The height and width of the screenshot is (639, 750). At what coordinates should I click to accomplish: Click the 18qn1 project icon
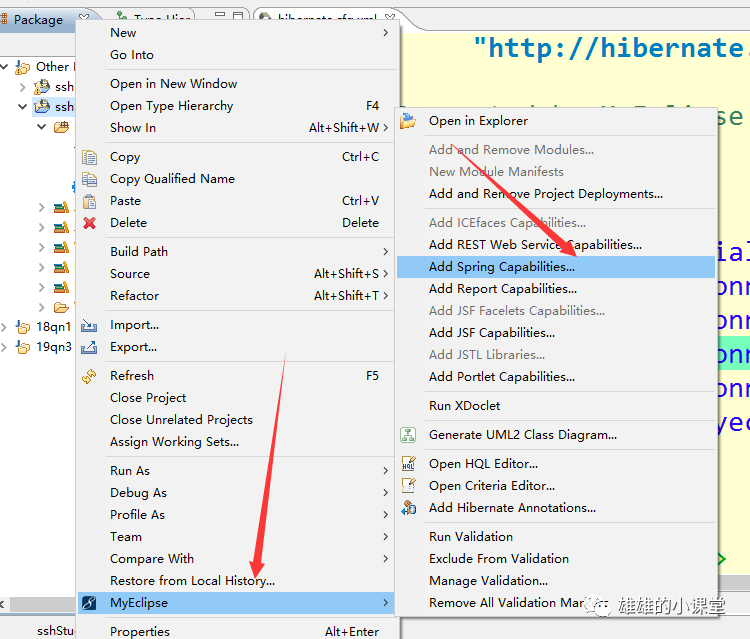pyautogui.click(x=22, y=327)
